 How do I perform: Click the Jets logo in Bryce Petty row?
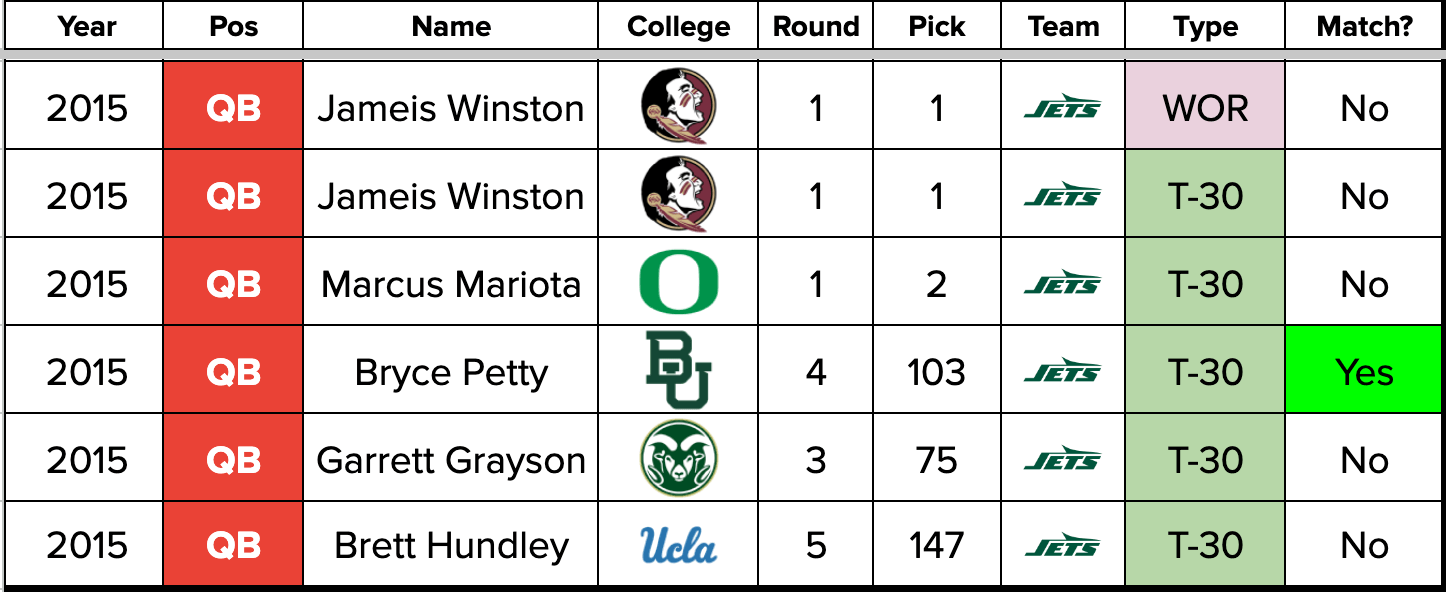[x=1062, y=372]
